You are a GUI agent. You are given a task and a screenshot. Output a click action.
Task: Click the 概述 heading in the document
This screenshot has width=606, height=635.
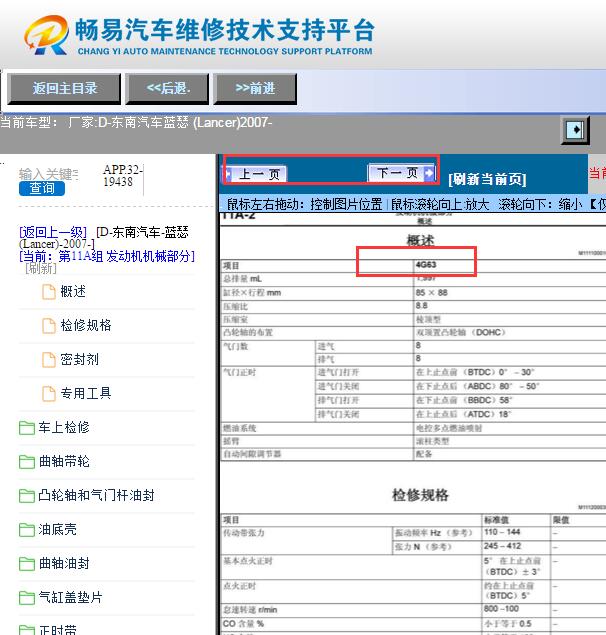point(420,241)
